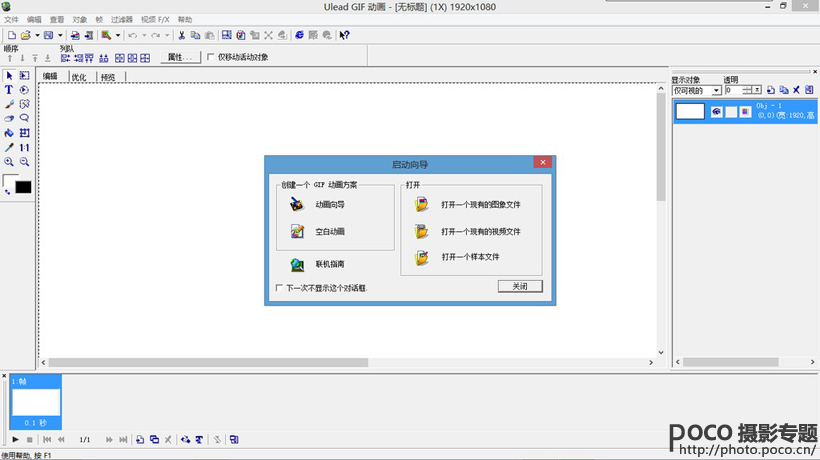Viewport: 820px width, 460px height.
Task: Open the File menu
Action: click(x=11, y=19)
